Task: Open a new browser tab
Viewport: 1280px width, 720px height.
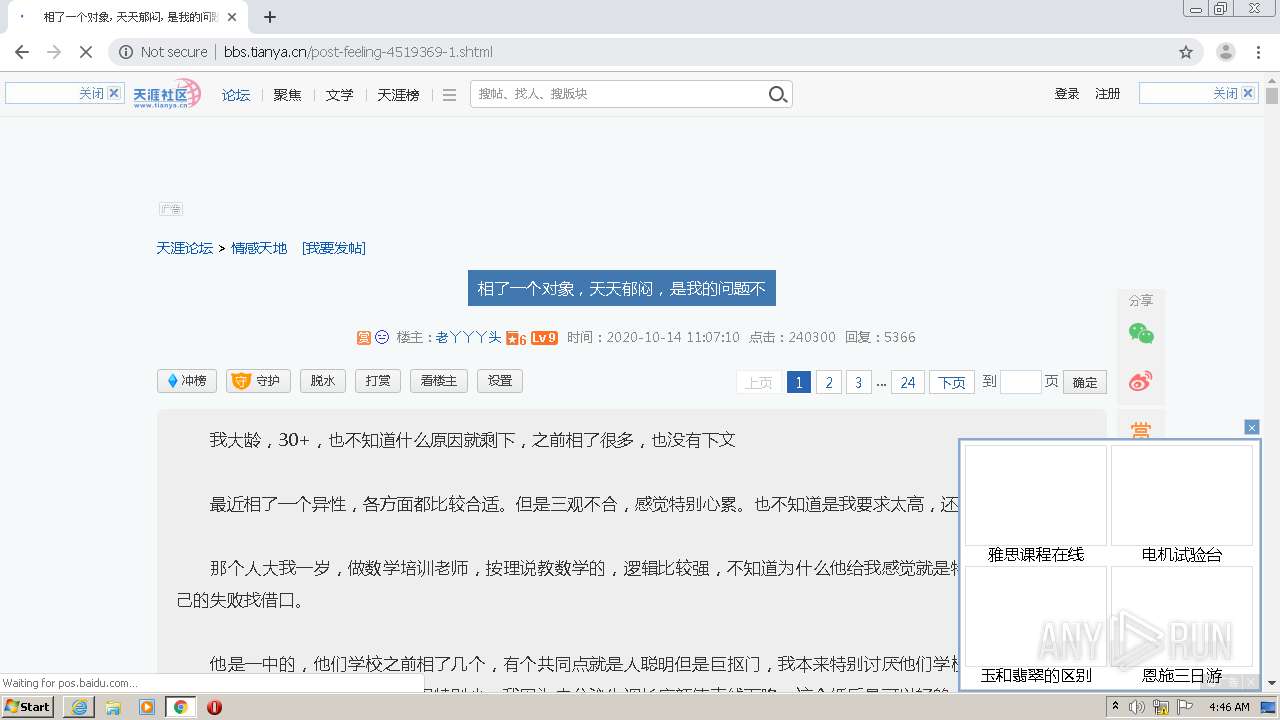Action: [x=270, y=17]
